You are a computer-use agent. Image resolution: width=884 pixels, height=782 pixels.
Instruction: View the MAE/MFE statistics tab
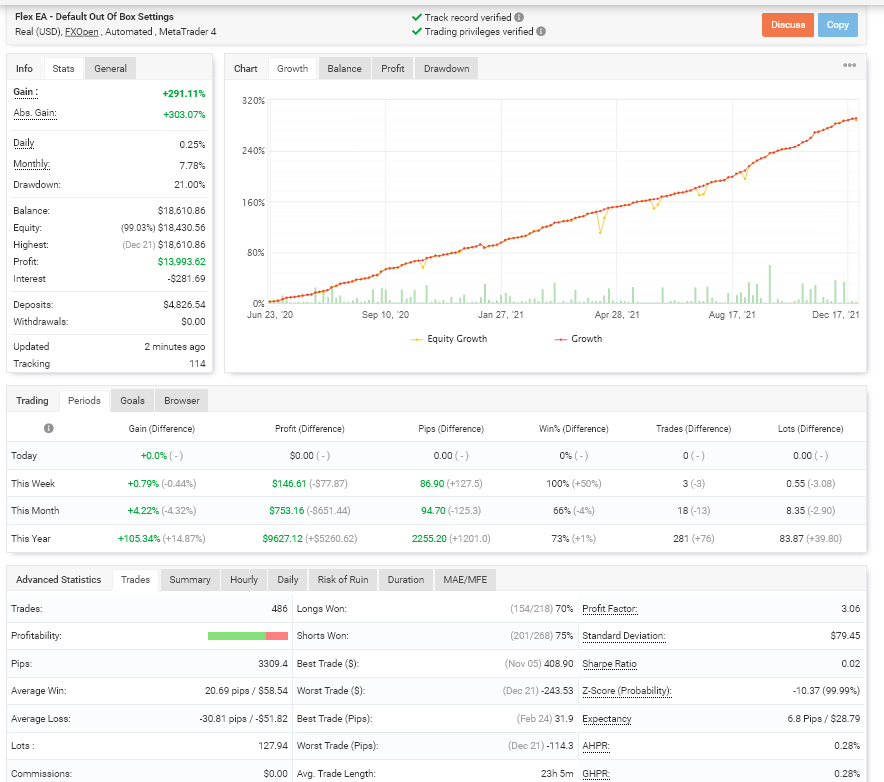[x=464, y=579]
